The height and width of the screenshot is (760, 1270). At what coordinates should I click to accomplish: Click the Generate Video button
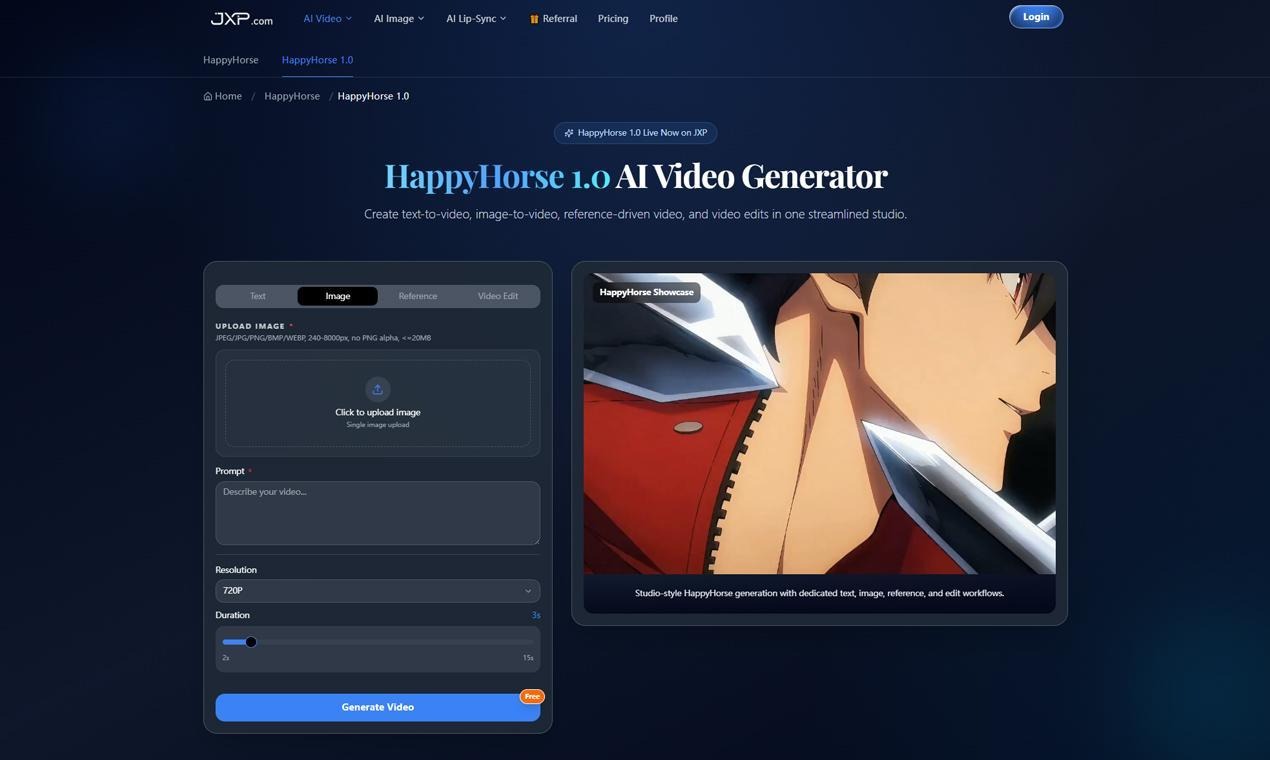coord(377,707)
